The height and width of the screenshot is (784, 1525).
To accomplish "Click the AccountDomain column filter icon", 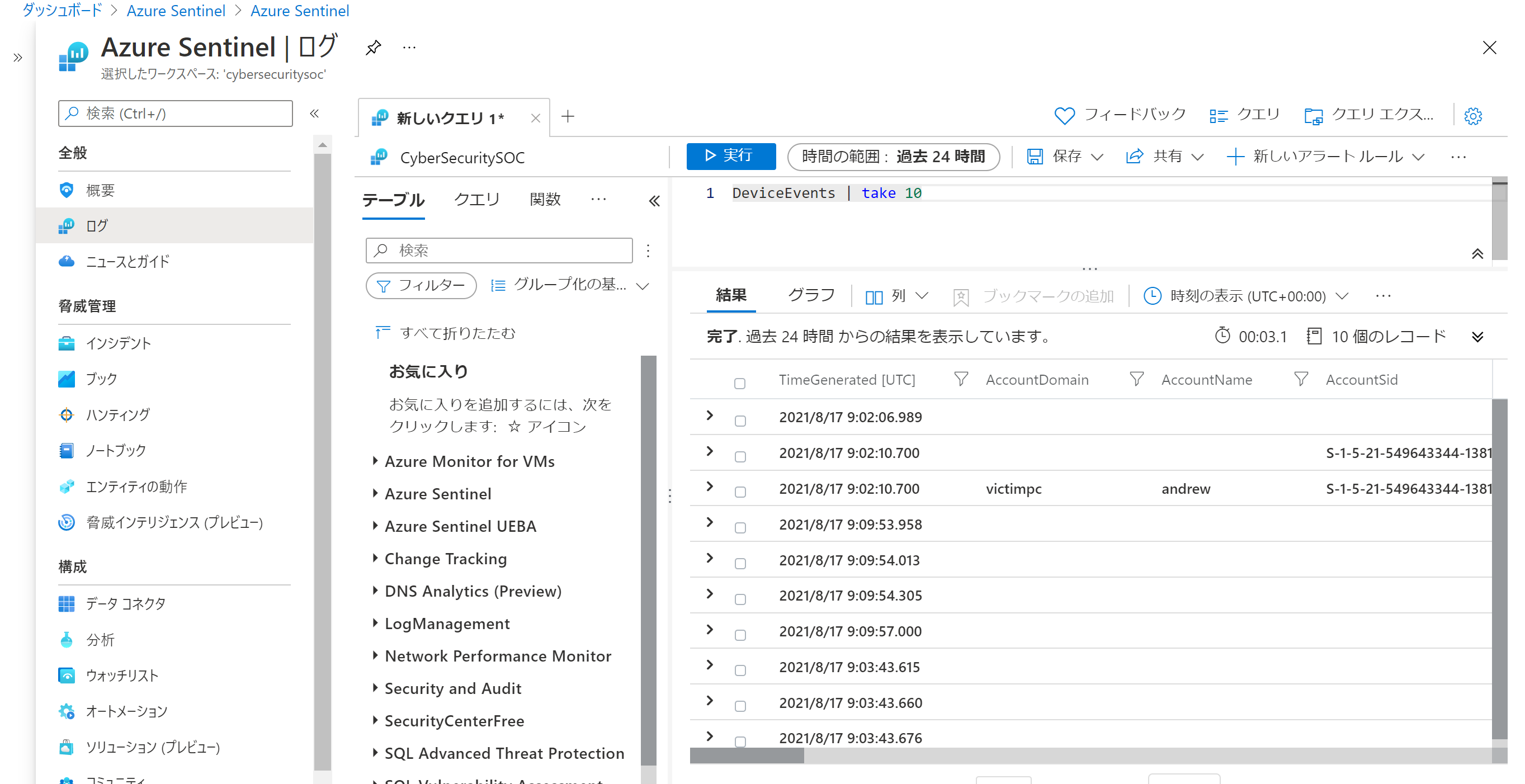I will [1136, 379].
